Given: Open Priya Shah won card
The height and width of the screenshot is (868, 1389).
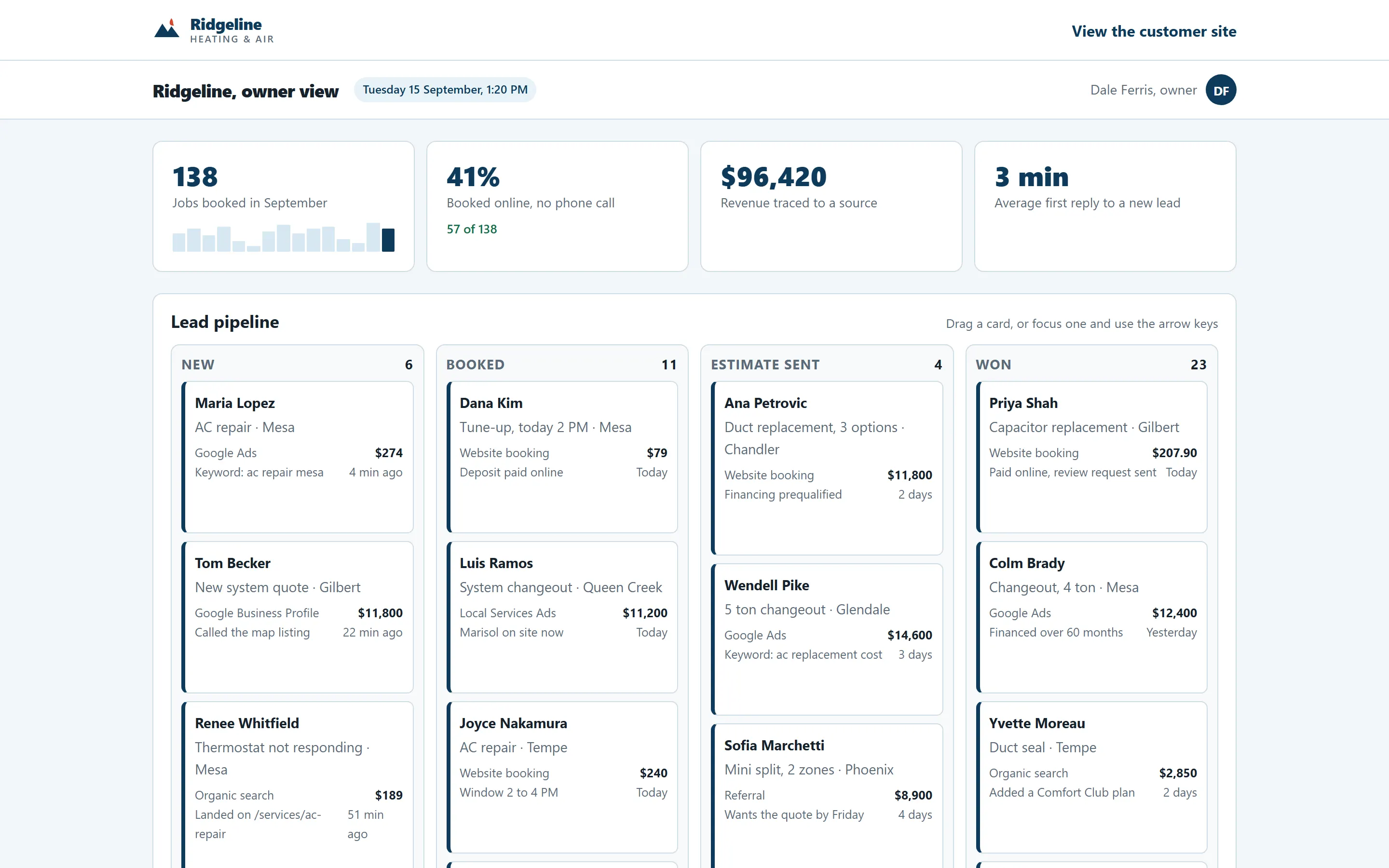Looking at the screenshot, I should pyautogui.click(x=1091, y=457).
